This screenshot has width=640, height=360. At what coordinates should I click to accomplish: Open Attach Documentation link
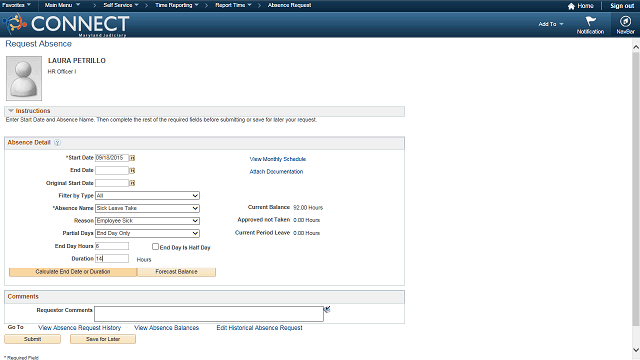pyautogui.click(x=276, y=172)
